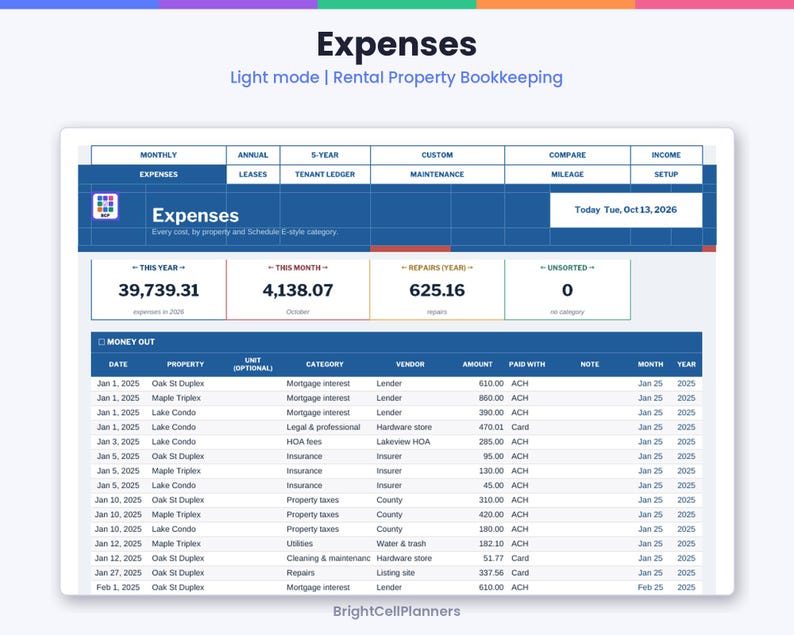Select the 285.00 amount cell

coord(479,442)
